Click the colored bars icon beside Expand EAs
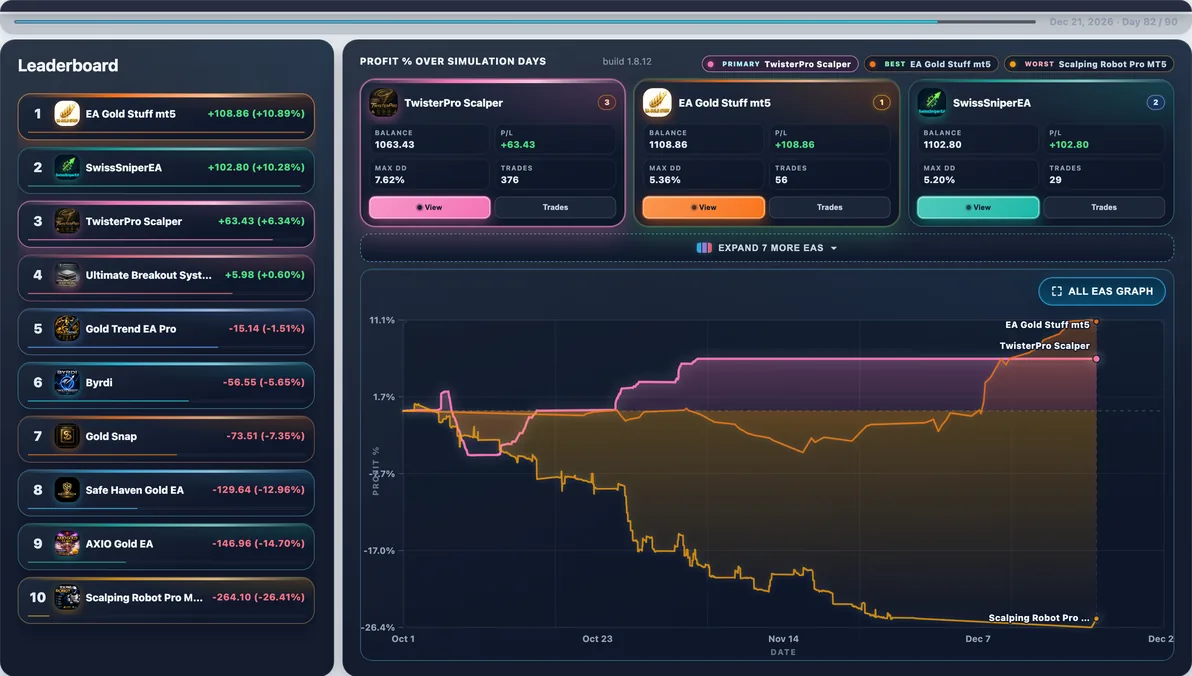This screenshot has width=1192, height=676. coord(704,248)
